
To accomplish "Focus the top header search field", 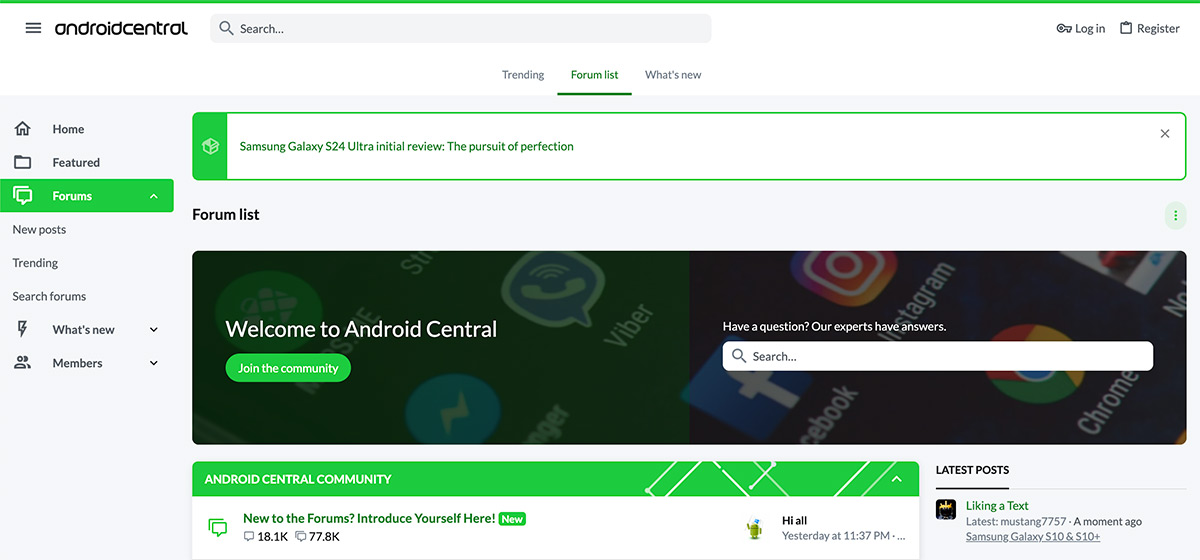I will 461,28.
